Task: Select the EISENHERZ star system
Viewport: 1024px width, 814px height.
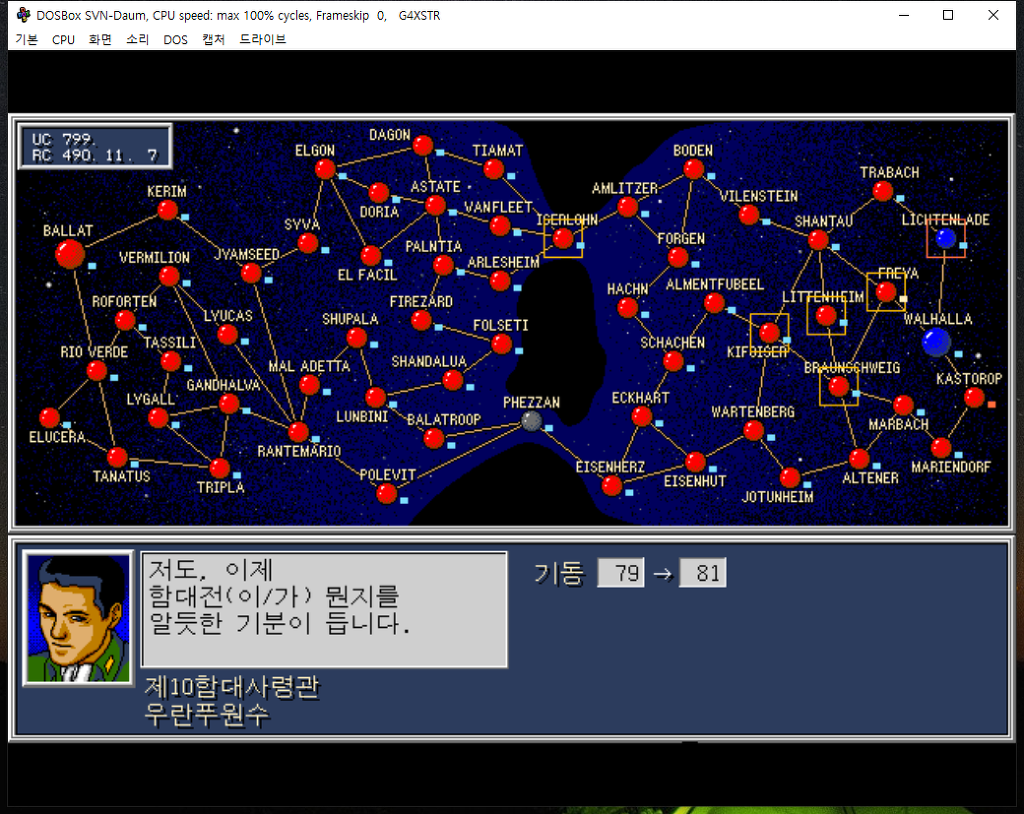Action: [612, 485]
